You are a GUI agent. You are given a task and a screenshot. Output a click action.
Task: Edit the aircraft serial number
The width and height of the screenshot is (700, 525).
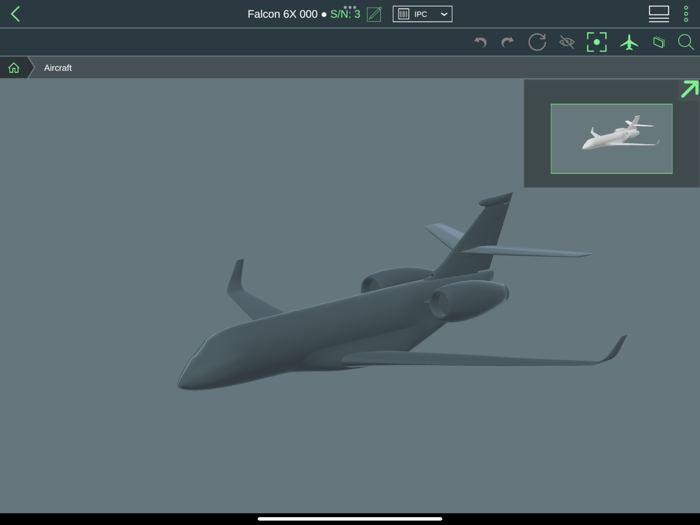[x=374, y=14]
